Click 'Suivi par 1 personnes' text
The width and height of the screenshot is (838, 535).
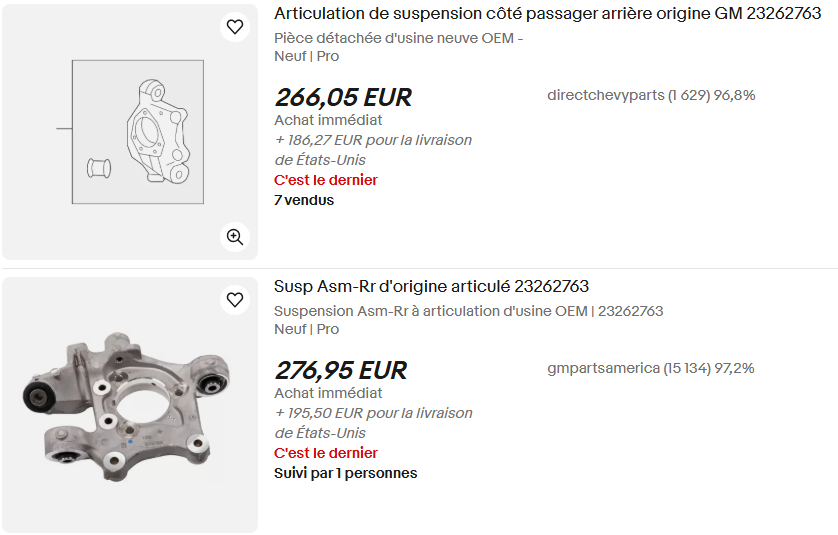click(x=345, y=473)
